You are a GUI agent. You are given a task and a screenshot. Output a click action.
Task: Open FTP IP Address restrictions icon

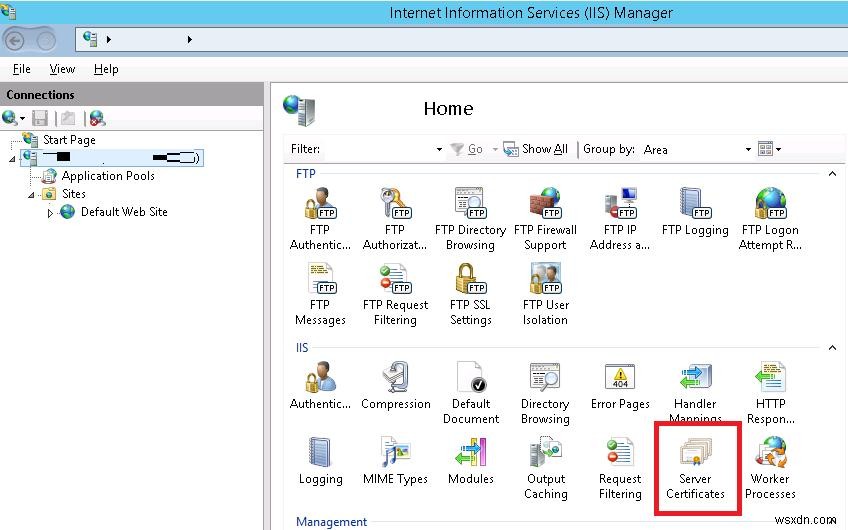click(620, 219)
